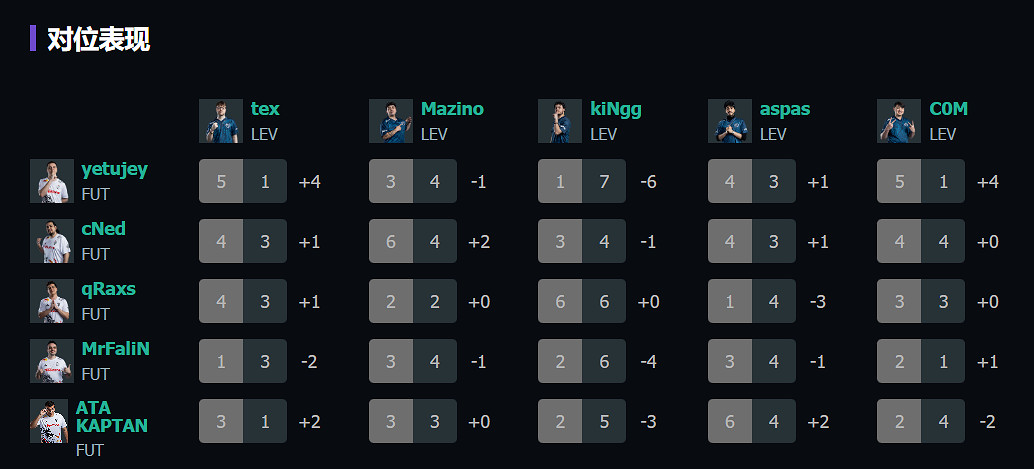
Task: Click yetujey versus kiNgg matchup cell
Action: (x=582, y=181)
